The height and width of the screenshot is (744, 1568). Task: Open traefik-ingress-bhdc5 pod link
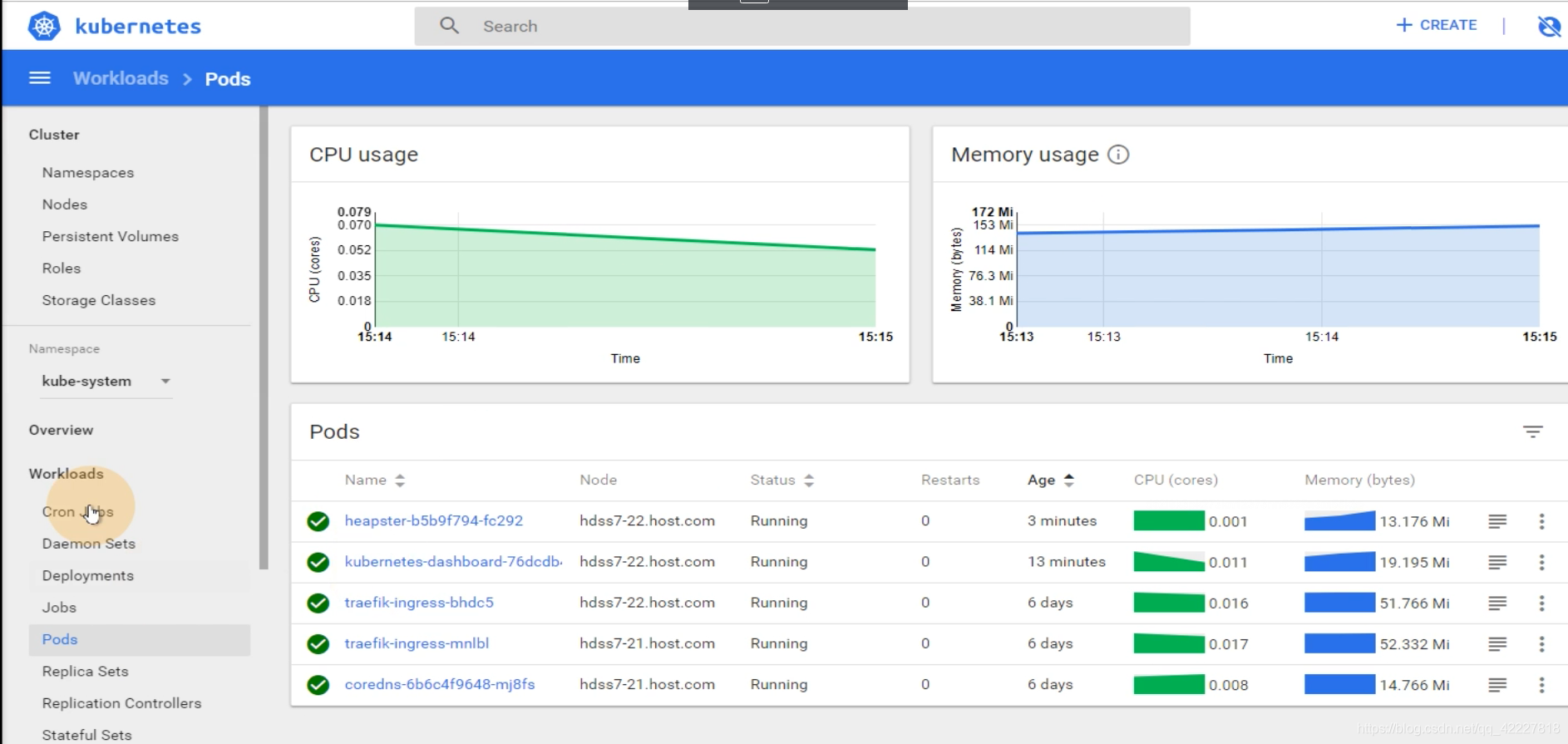(419, 602)
